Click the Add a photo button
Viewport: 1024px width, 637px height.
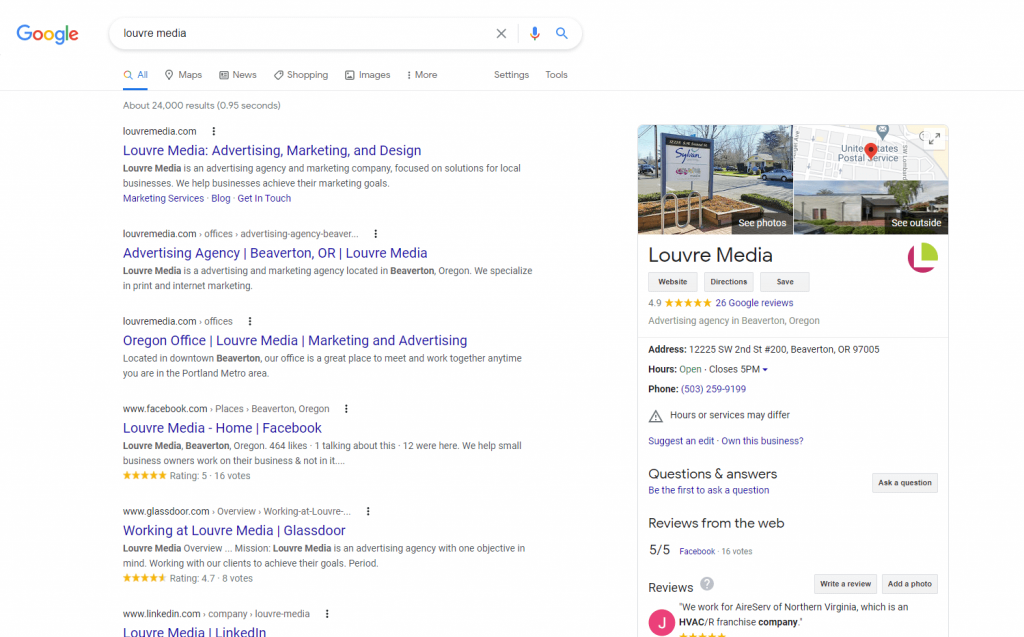(x=910, y=584)
